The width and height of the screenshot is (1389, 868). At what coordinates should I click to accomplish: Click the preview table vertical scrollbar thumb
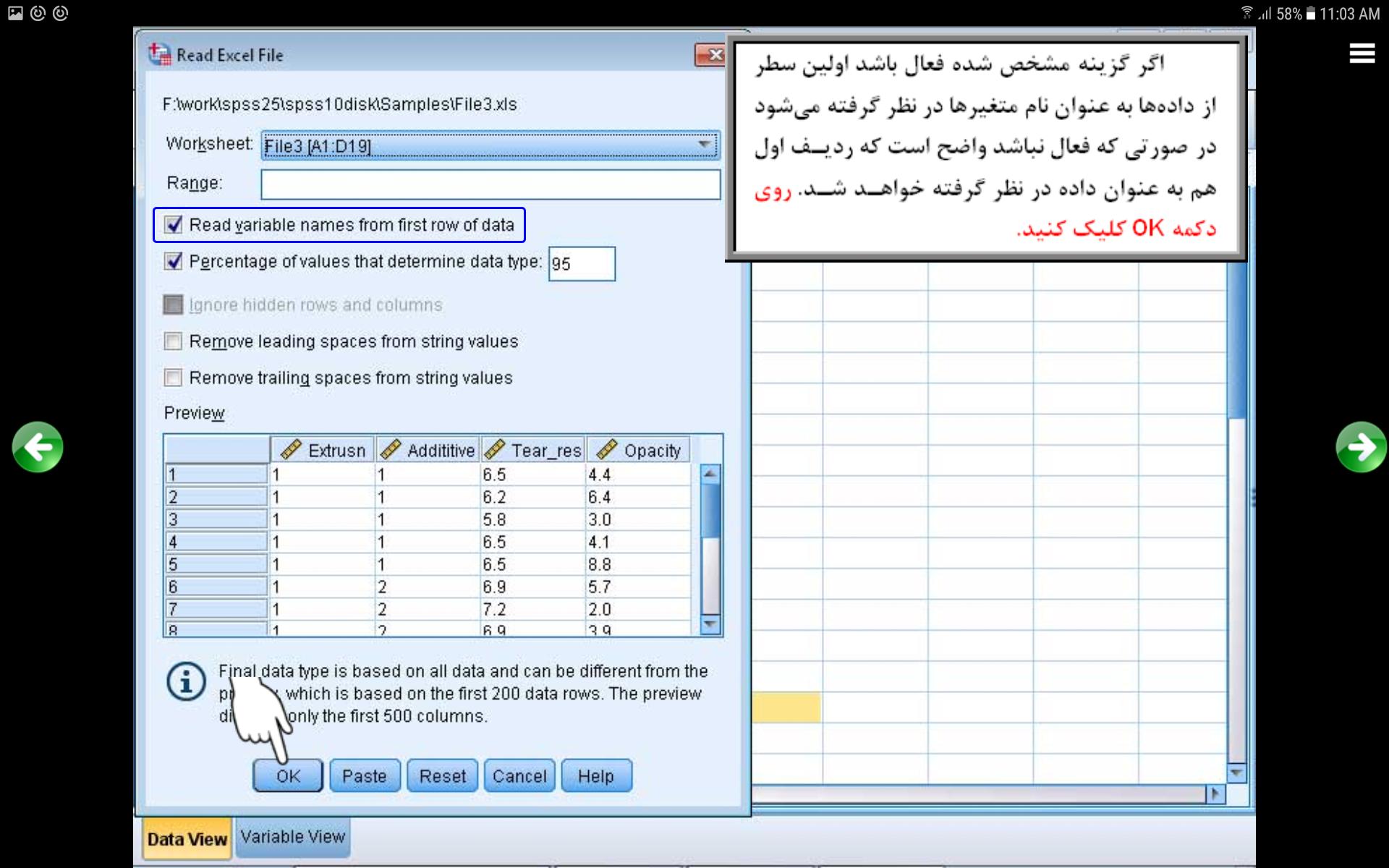point(711,511)
